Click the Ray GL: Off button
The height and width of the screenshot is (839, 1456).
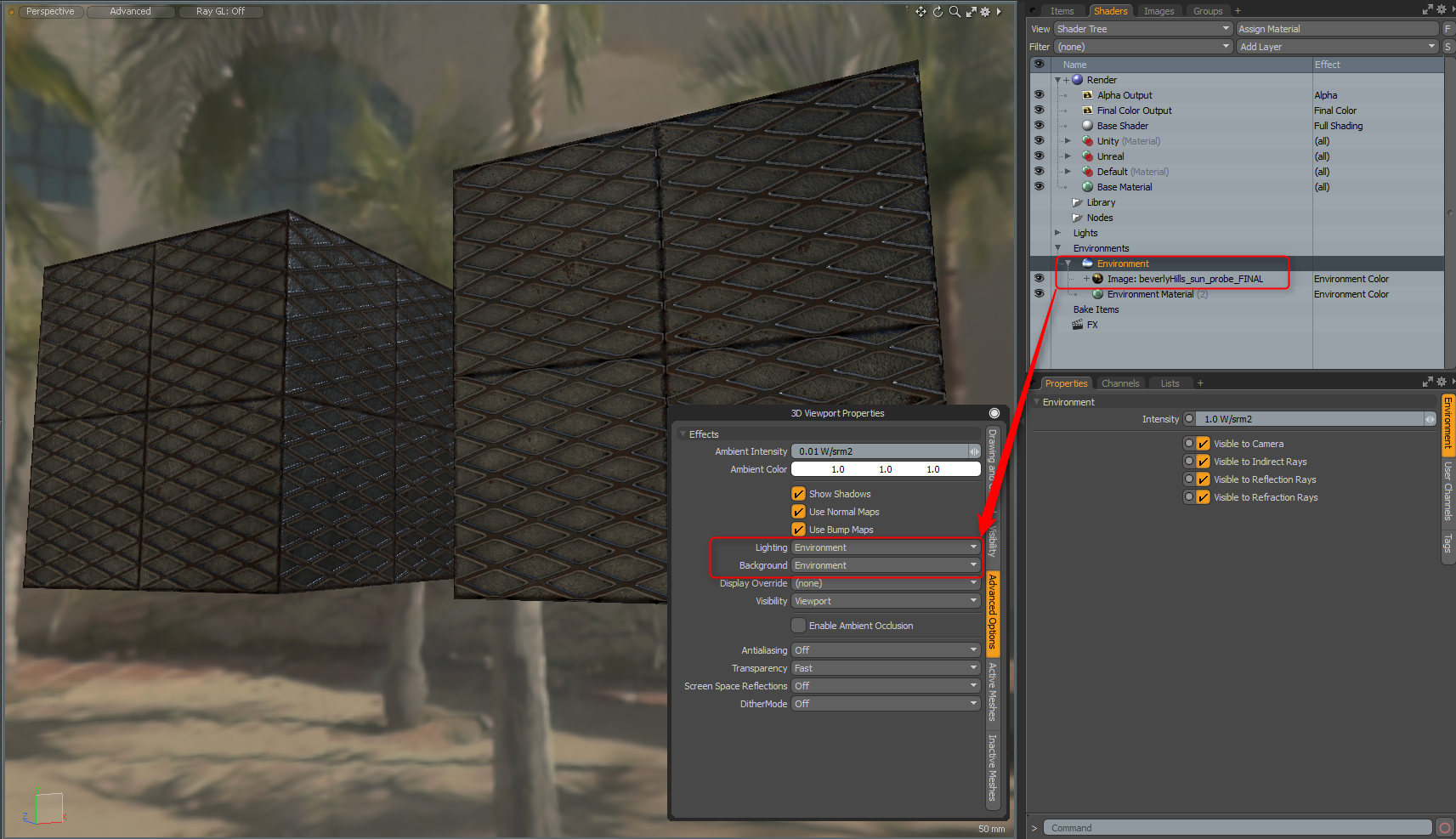[220, 11]
